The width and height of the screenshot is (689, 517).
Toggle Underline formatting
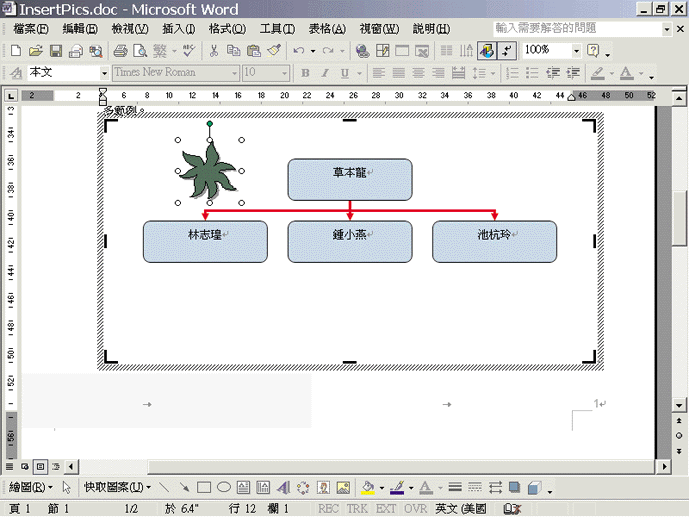[x=345, y=73]
